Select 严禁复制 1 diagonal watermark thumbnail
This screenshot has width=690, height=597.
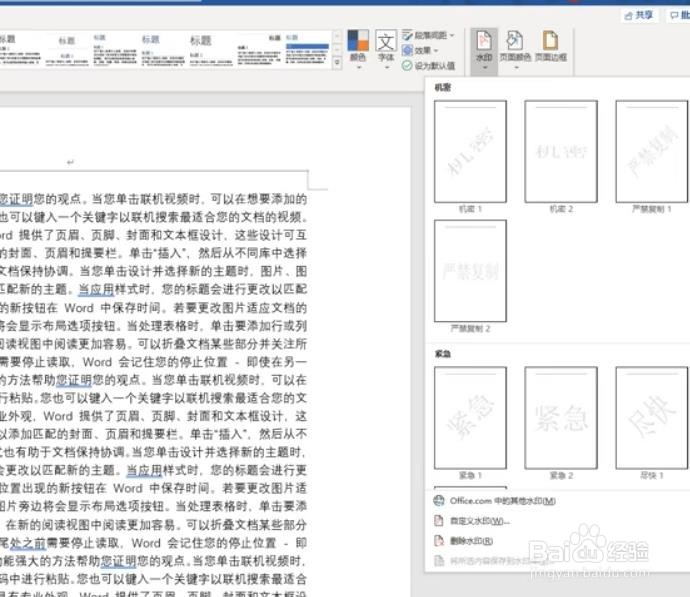[652, 151]
